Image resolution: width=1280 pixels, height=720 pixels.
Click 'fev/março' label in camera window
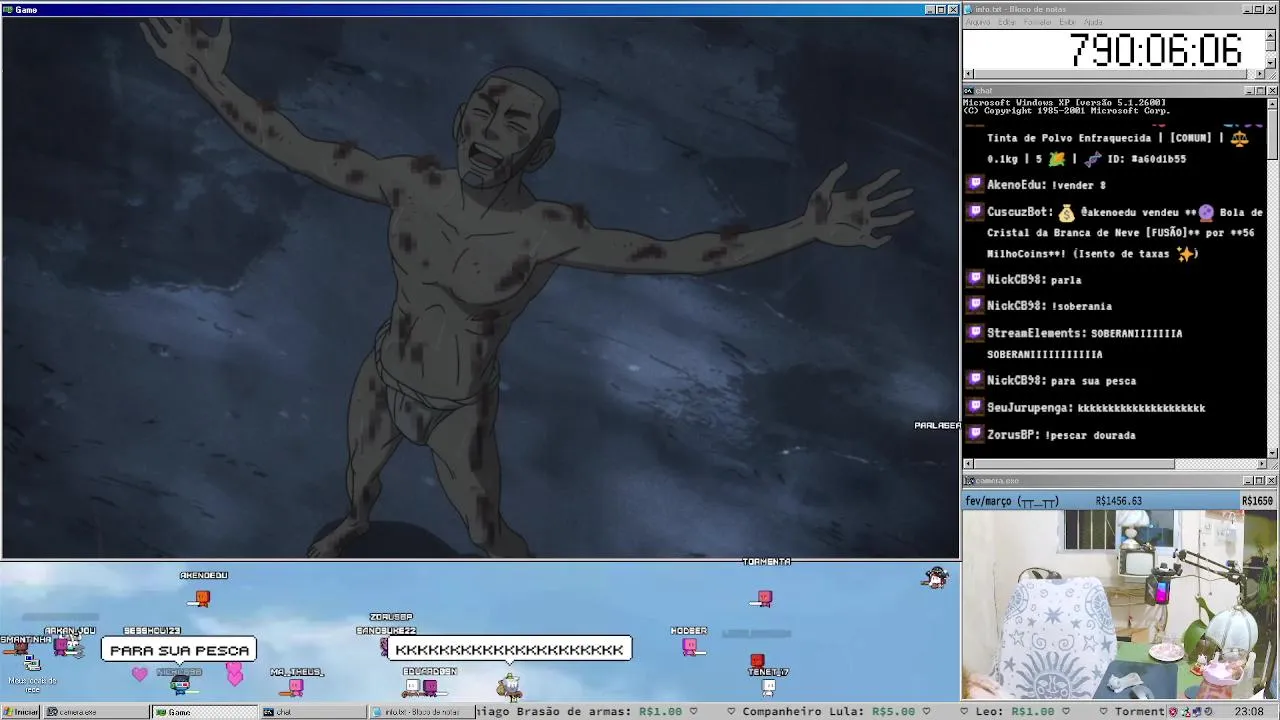[989, 501]
